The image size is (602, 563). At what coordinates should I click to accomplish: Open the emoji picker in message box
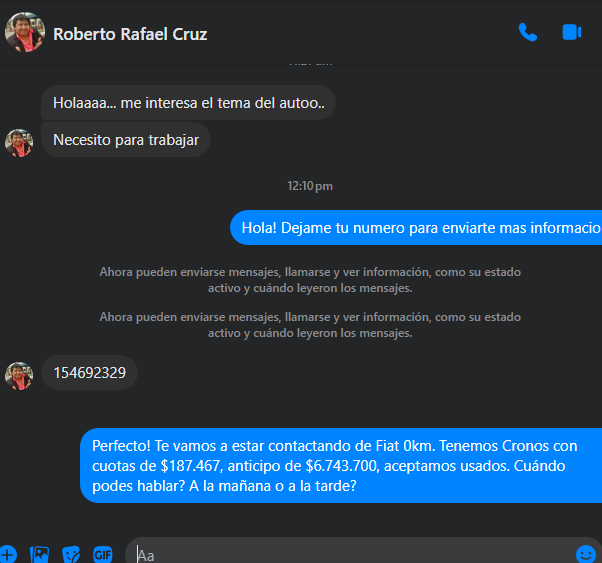[586, 553]
